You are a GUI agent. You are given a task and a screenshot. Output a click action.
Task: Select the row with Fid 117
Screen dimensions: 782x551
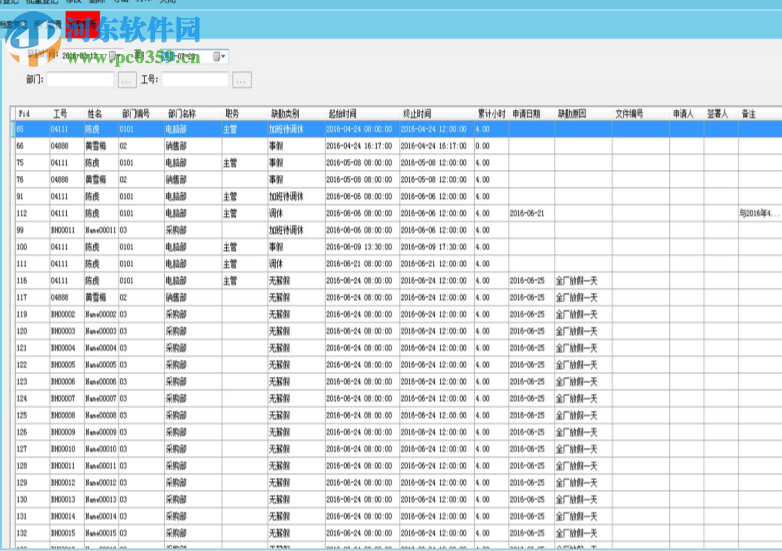pyautogui.click(x=398, y=297)
